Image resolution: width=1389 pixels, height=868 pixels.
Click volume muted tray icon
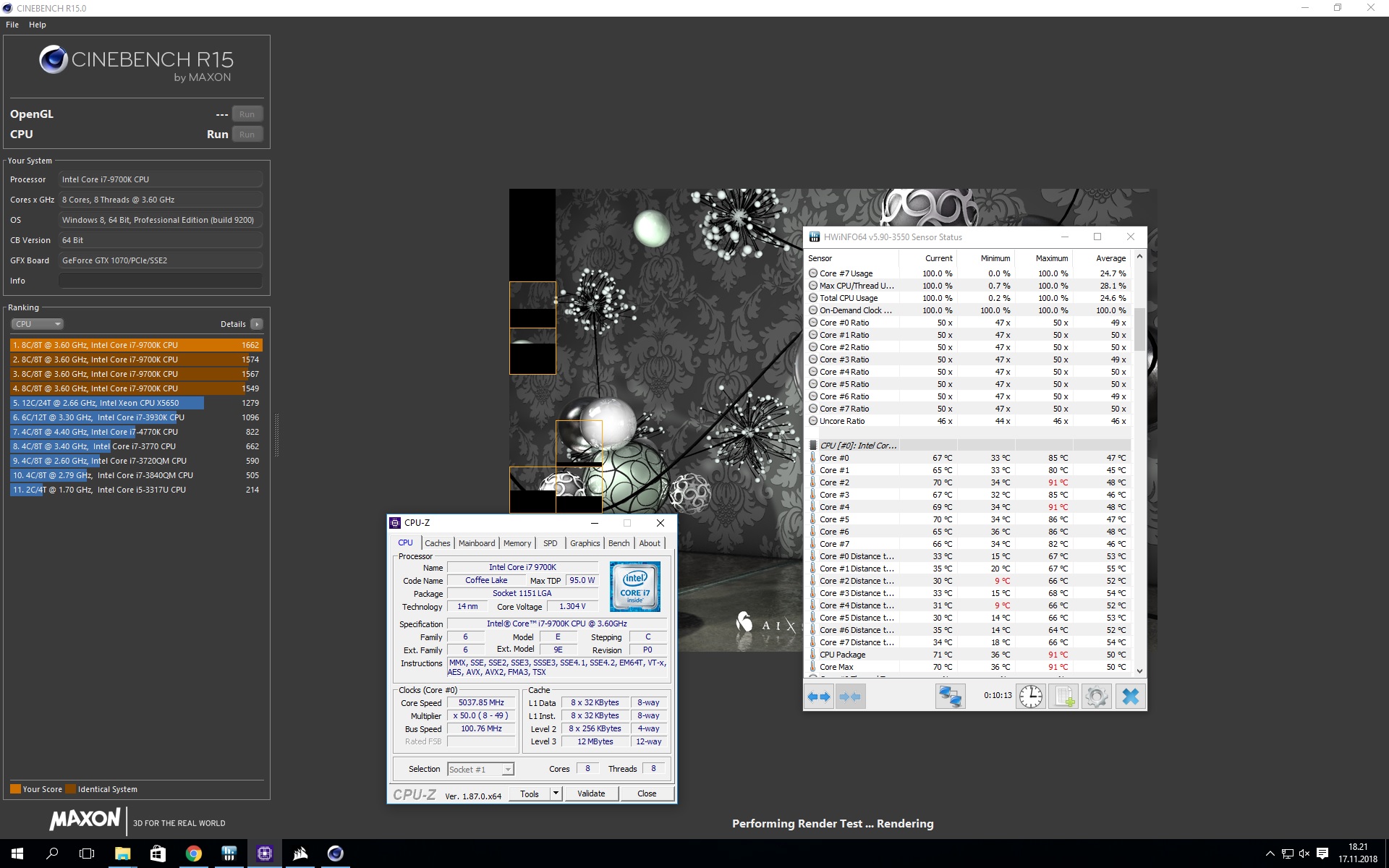pos(1304,854)
